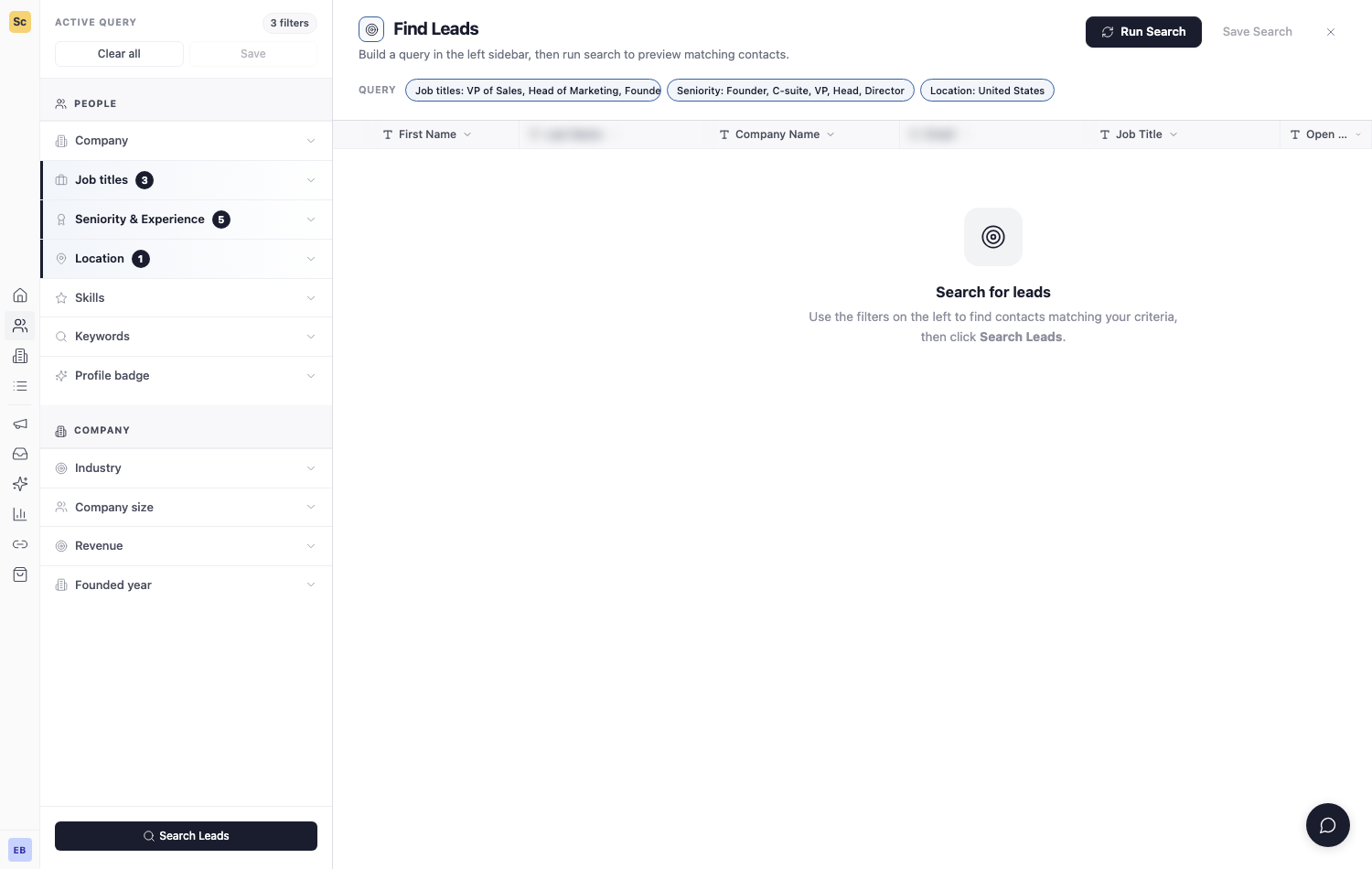Open the Integrations link icon
Viewport: 1372px width, 869px height.
20,544
